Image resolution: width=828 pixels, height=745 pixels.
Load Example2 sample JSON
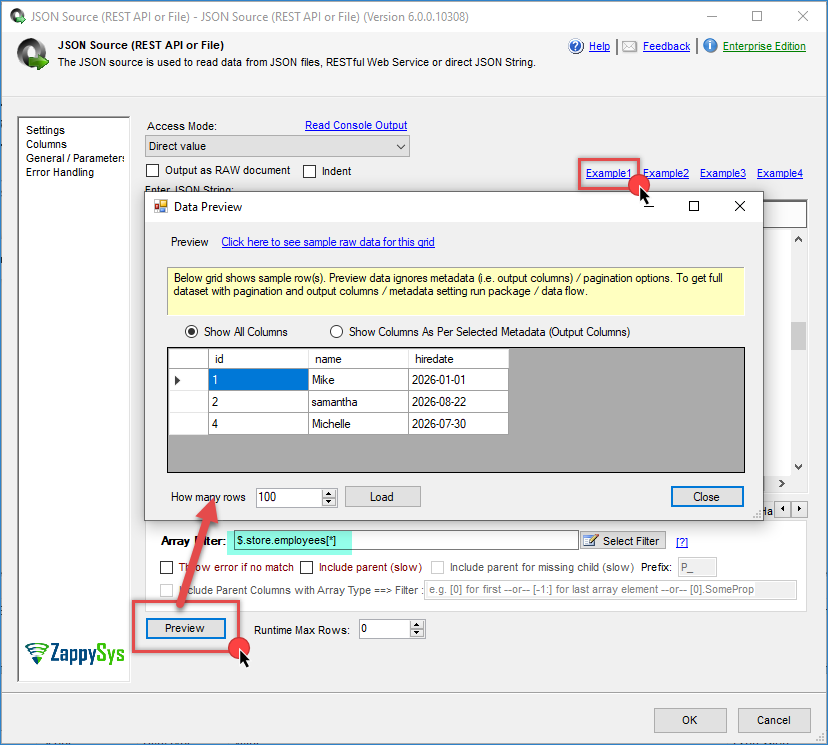pos(666,173)
